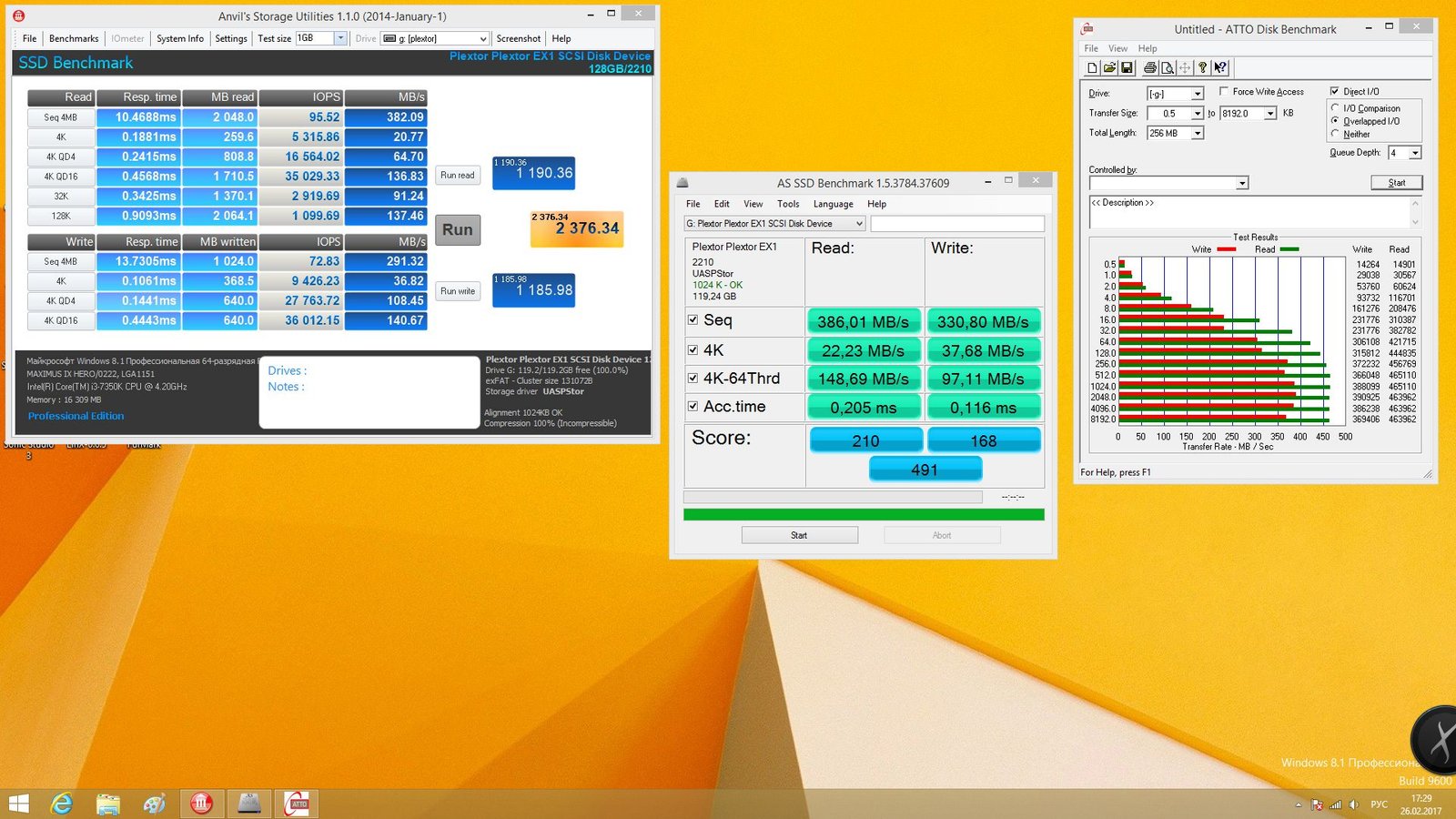Click the AS SSD Benchmark title bar icon

[682, 183]
